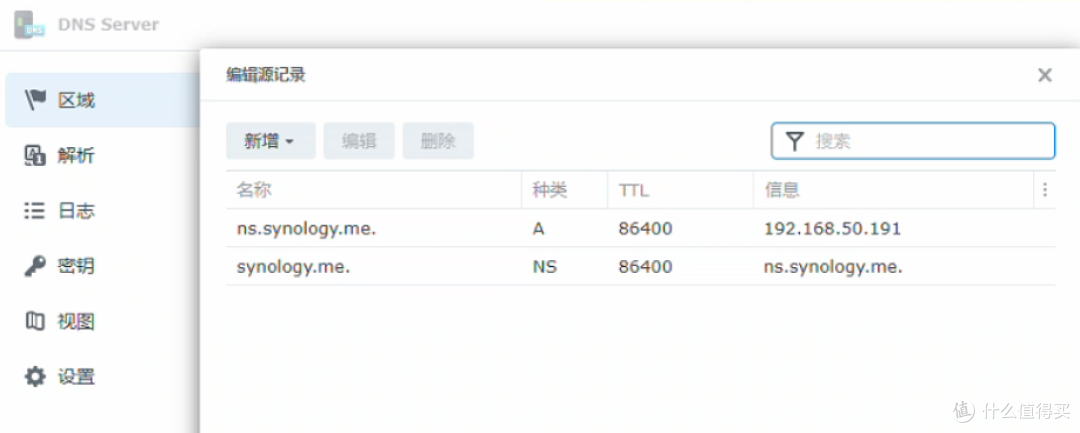
Task: Click the 86400 TTL of NS record
Action: (x=645, y=266)
